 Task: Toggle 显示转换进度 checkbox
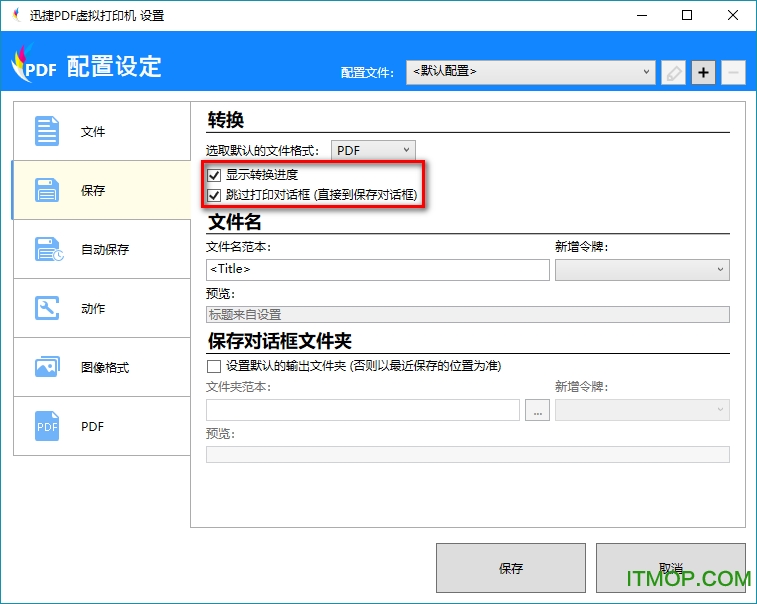[x=214, y=175]
